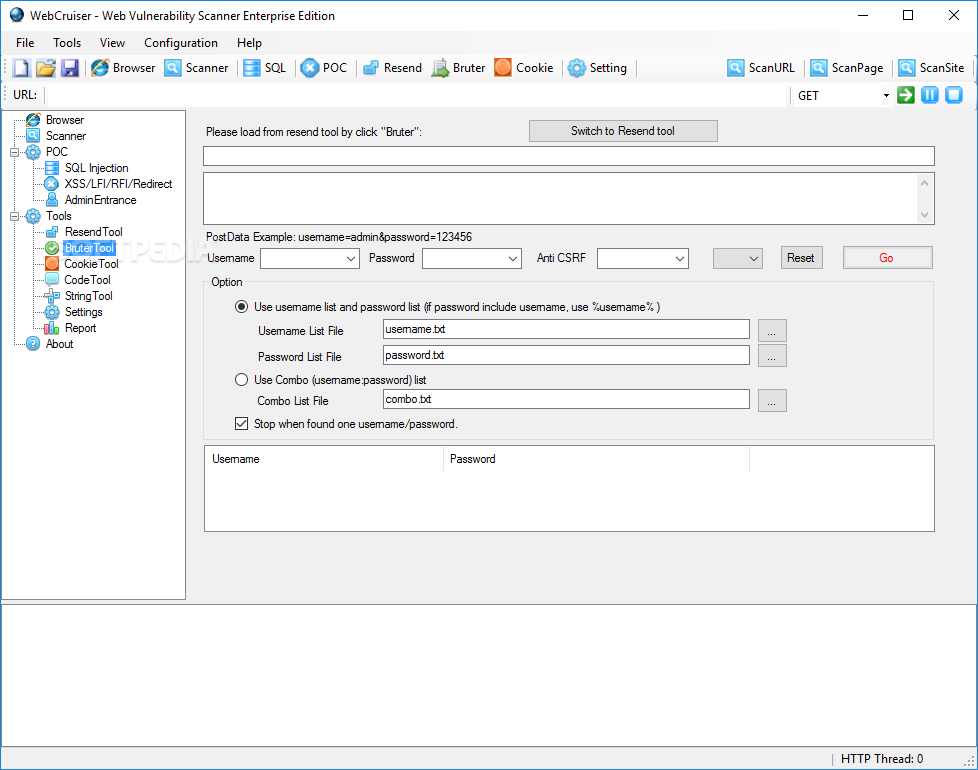Open the Configuration menu
This screenshot has height=770, width=978.
click(181, 43)
